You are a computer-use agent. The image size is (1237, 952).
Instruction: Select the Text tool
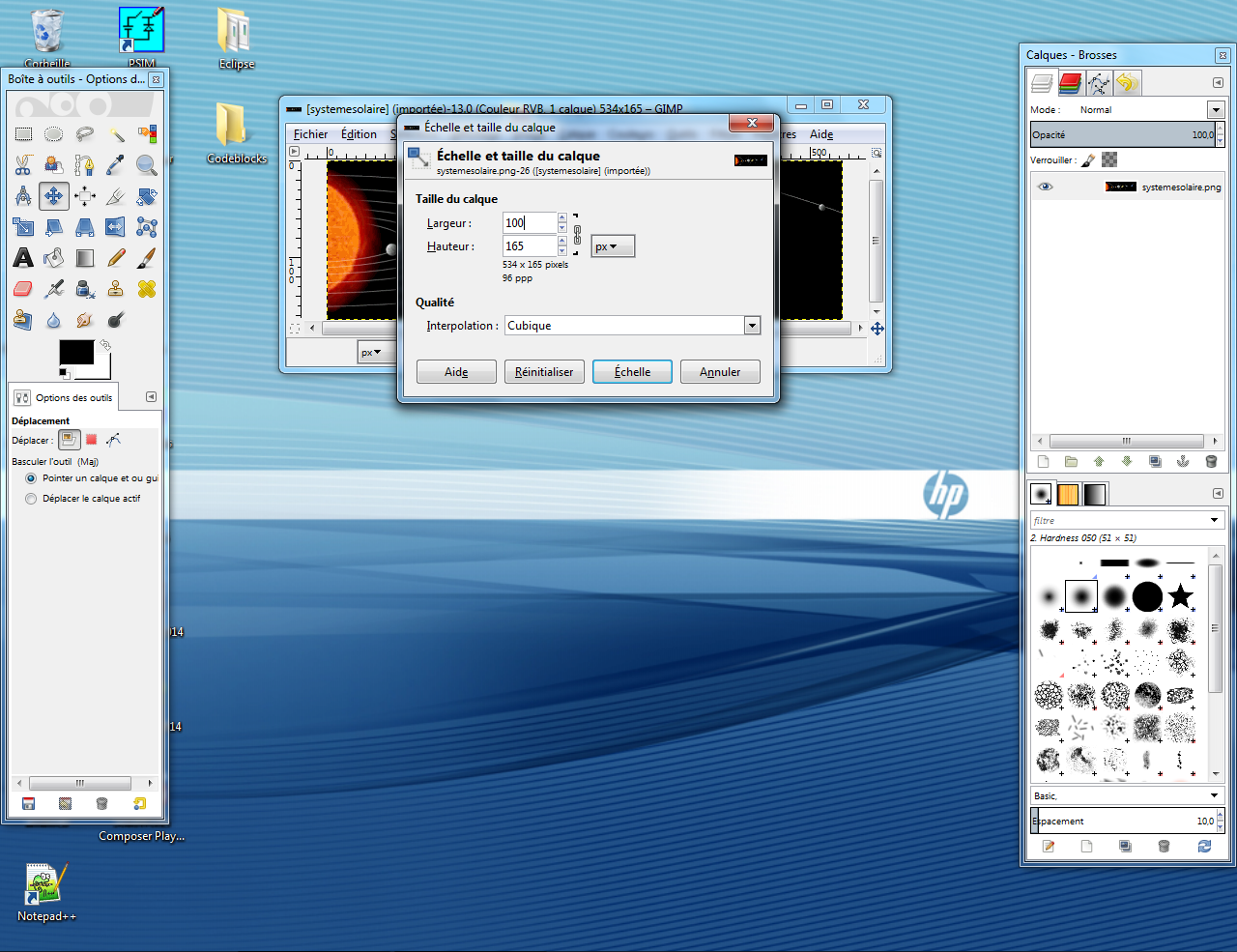tap(23, 258)
